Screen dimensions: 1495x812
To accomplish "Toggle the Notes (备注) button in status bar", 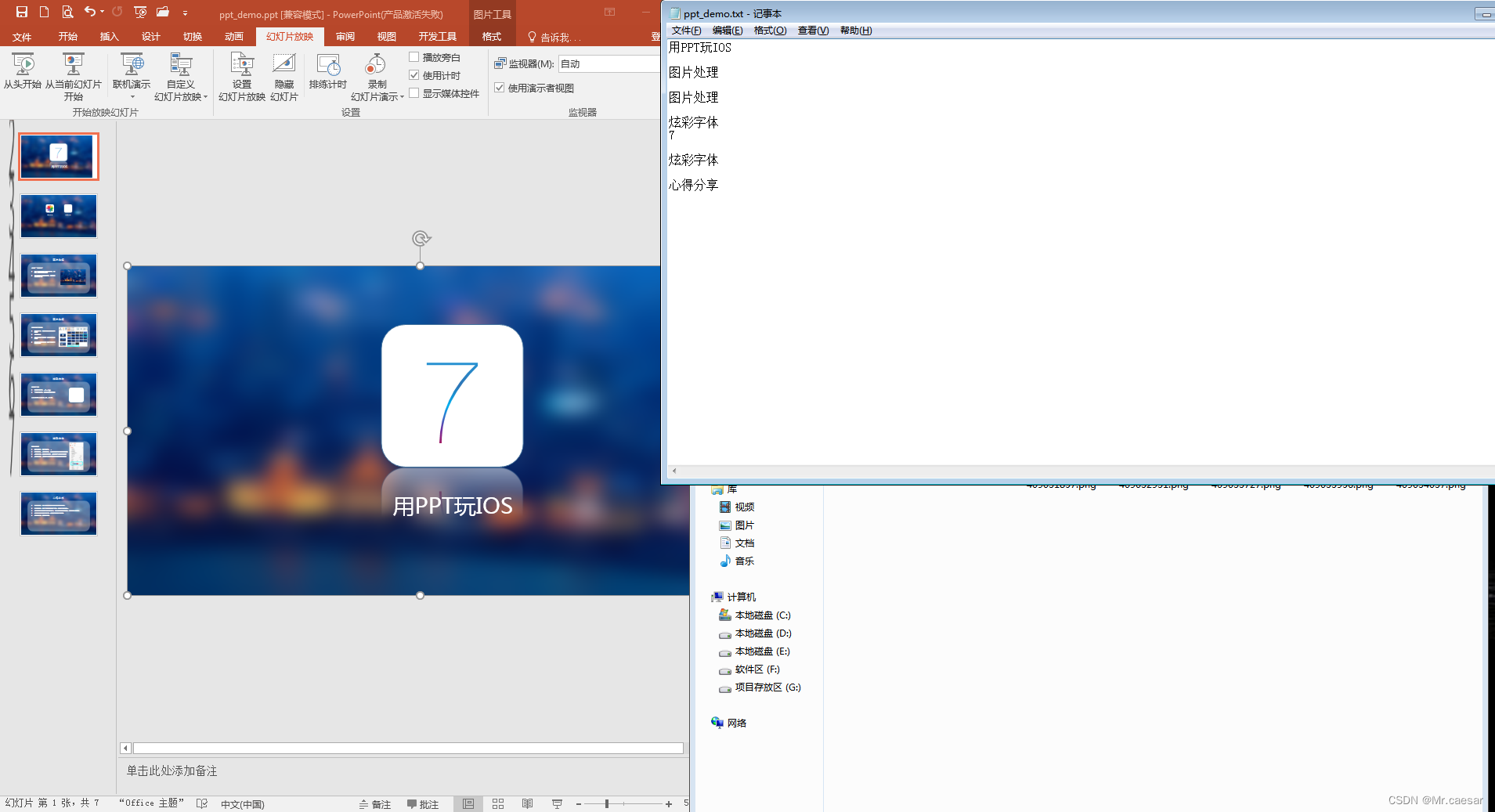I will (x=375, y=804).
